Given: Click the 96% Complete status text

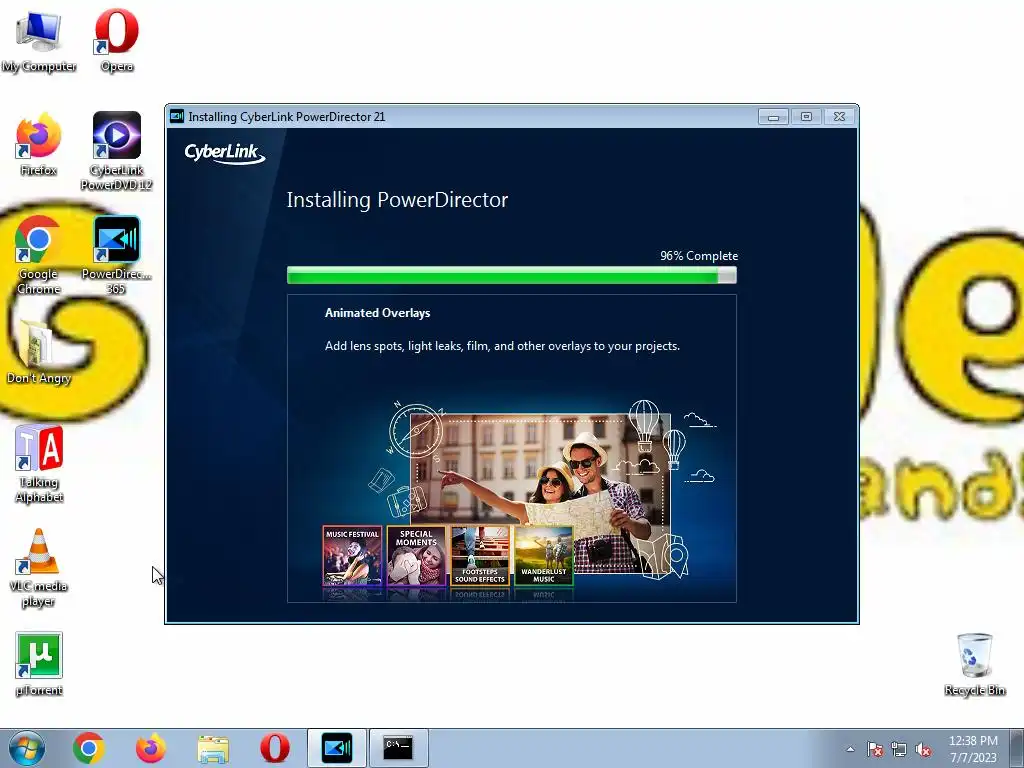Looking at the screenshot, I should tap(699, 256).
